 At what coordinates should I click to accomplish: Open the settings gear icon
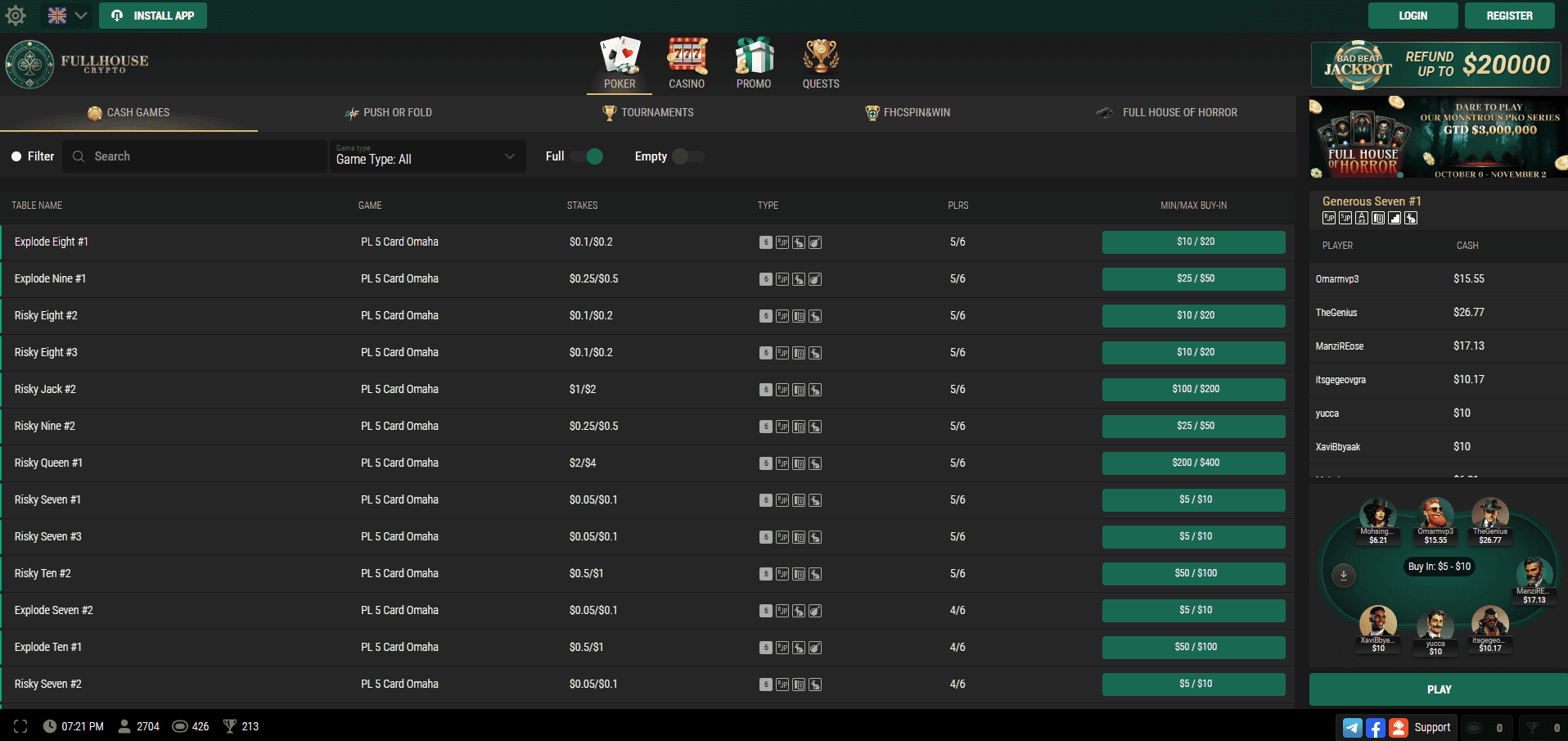pos(16,16)
